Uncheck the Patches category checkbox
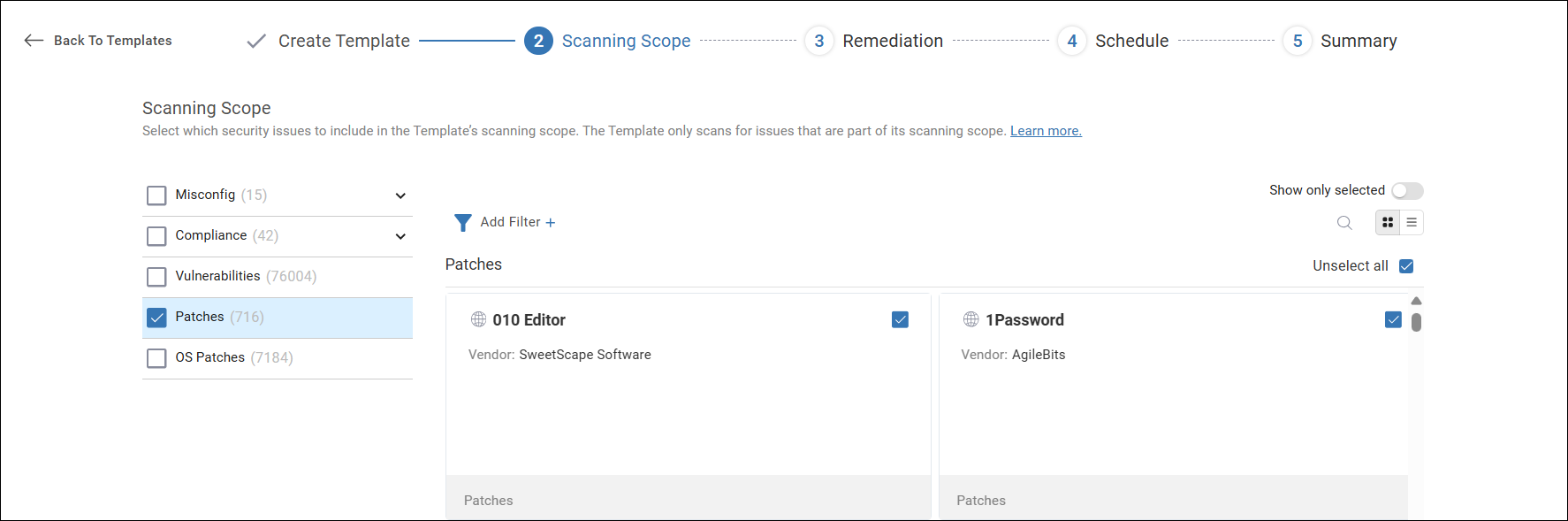The height and width of the screenshot is (521, 1568). click(156, 318)
